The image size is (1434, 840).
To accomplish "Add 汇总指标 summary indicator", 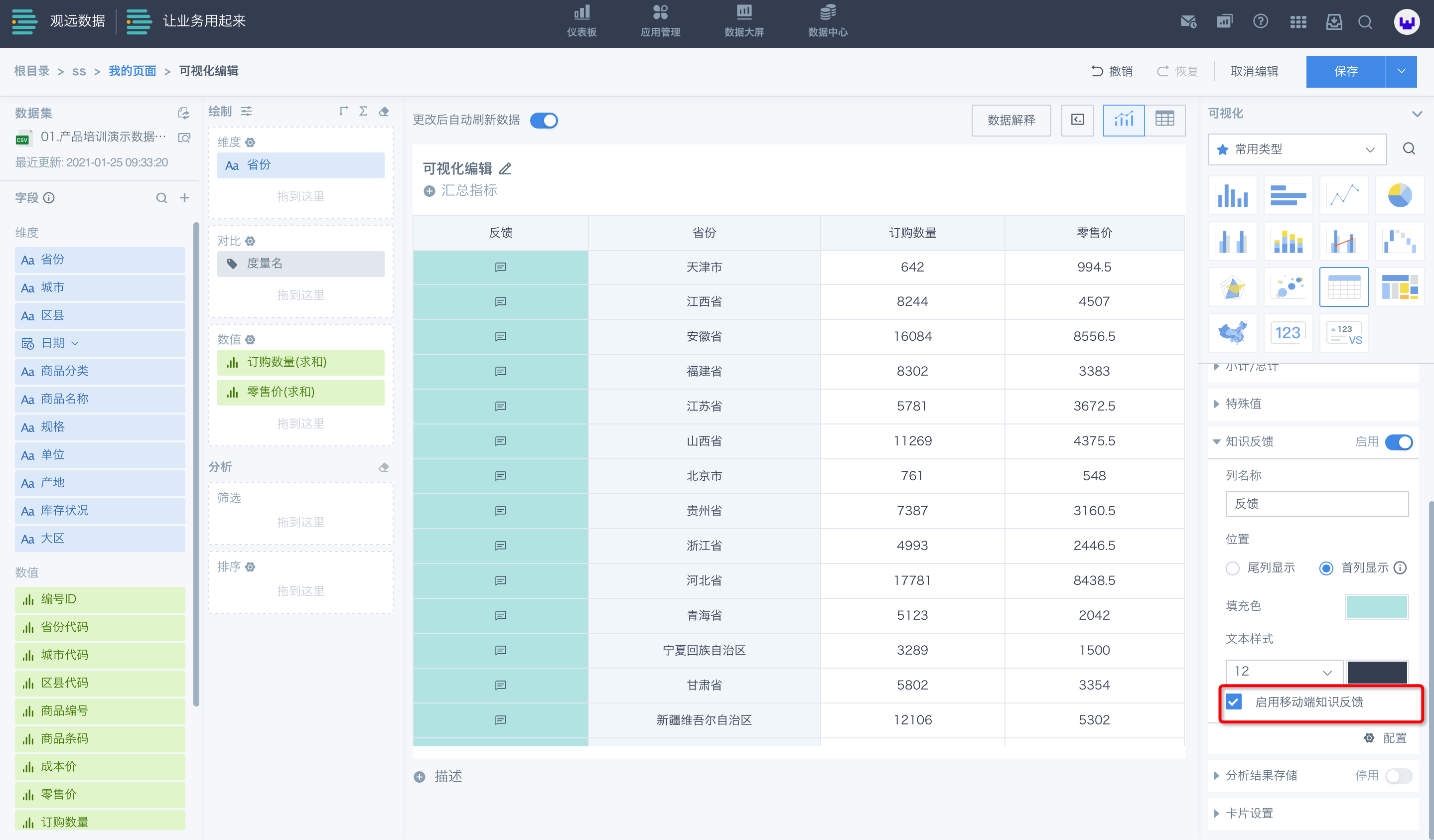I will pyautogui.click(x=460, y=190).
